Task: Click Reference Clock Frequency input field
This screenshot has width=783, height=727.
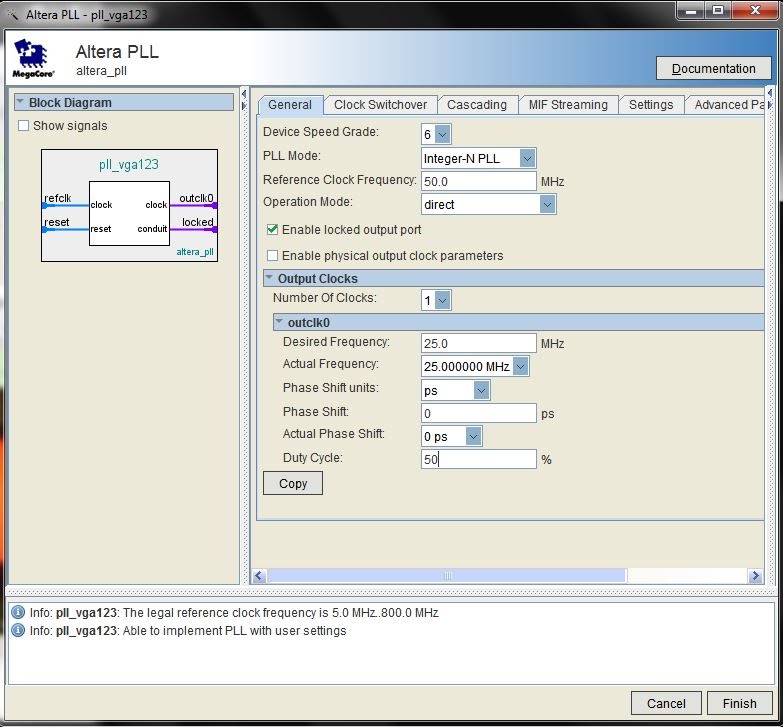Action: click(x=479, y=181)
